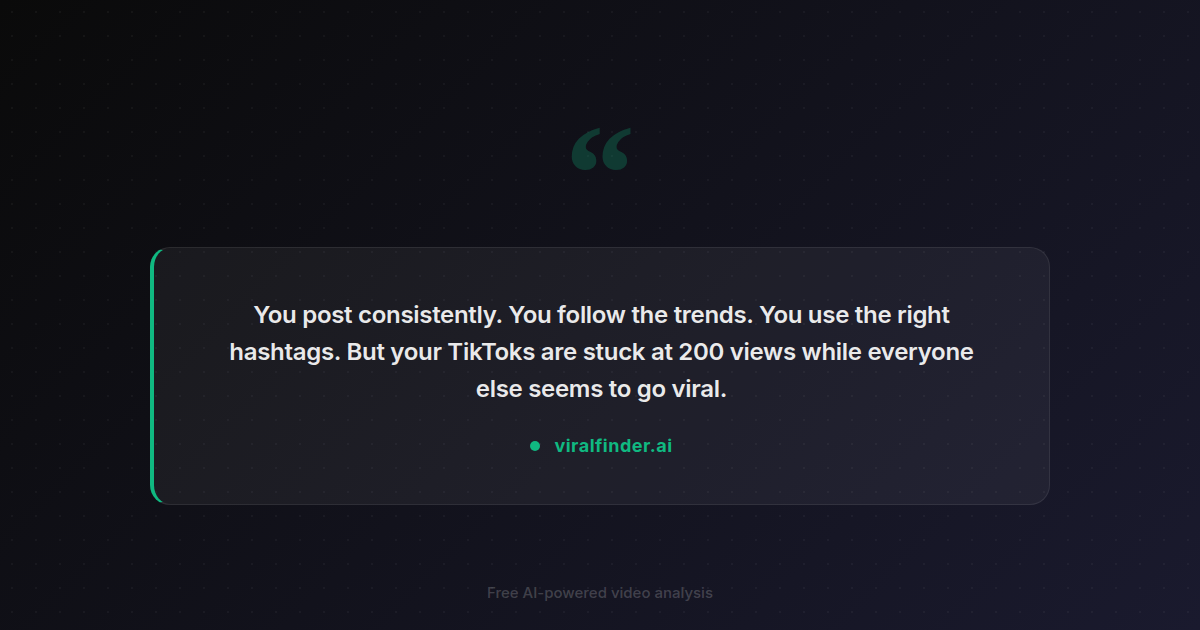This screenshot has height=630, width=1200.
Task: Click the green dot beside viralfinder.ai
Action: click(x=535, y=446)
